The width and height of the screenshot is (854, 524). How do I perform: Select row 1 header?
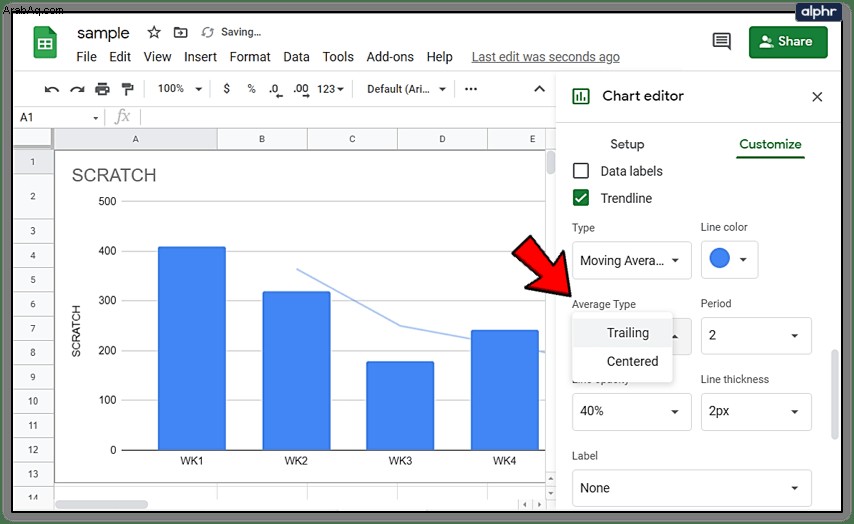pos(33,162)
